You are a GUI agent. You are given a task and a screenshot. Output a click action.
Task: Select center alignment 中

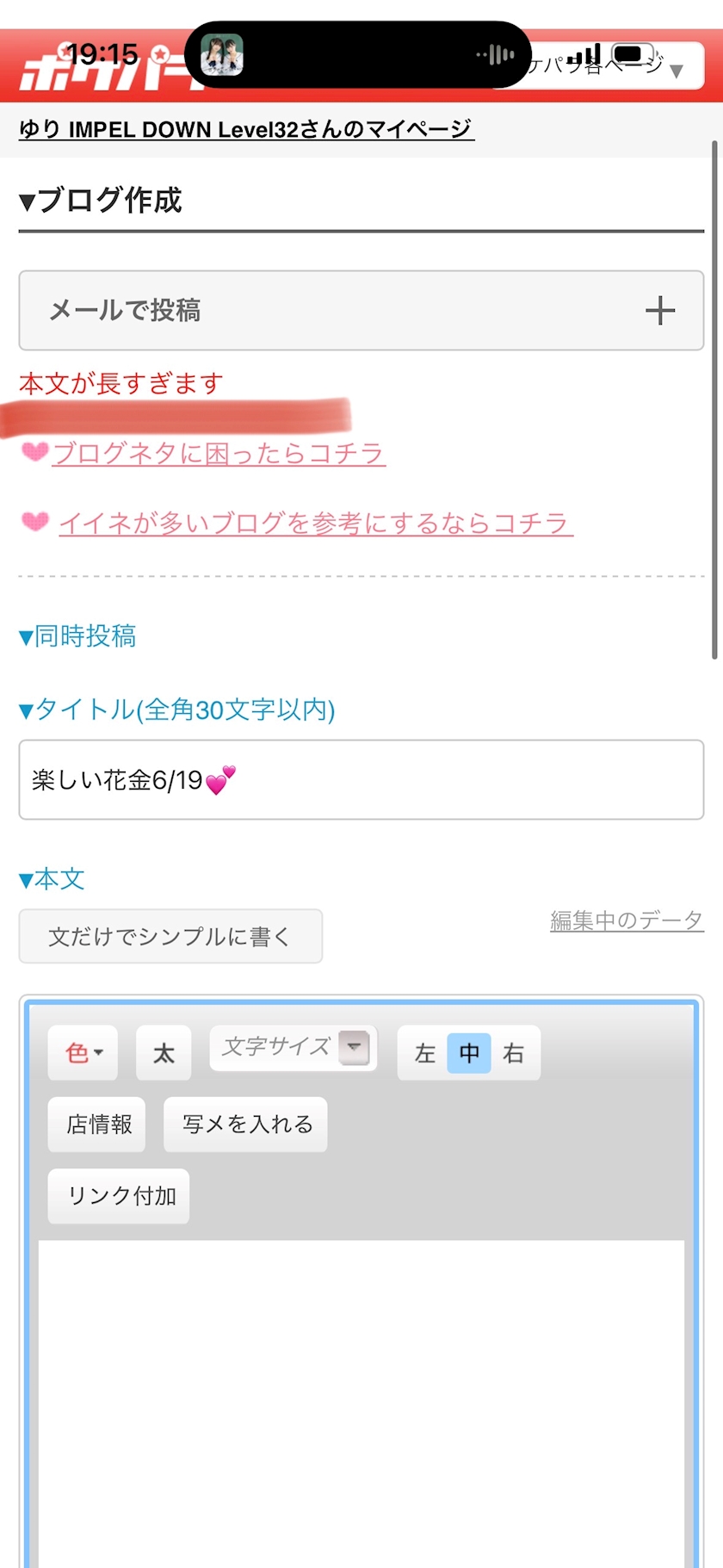pos(469,1052)
